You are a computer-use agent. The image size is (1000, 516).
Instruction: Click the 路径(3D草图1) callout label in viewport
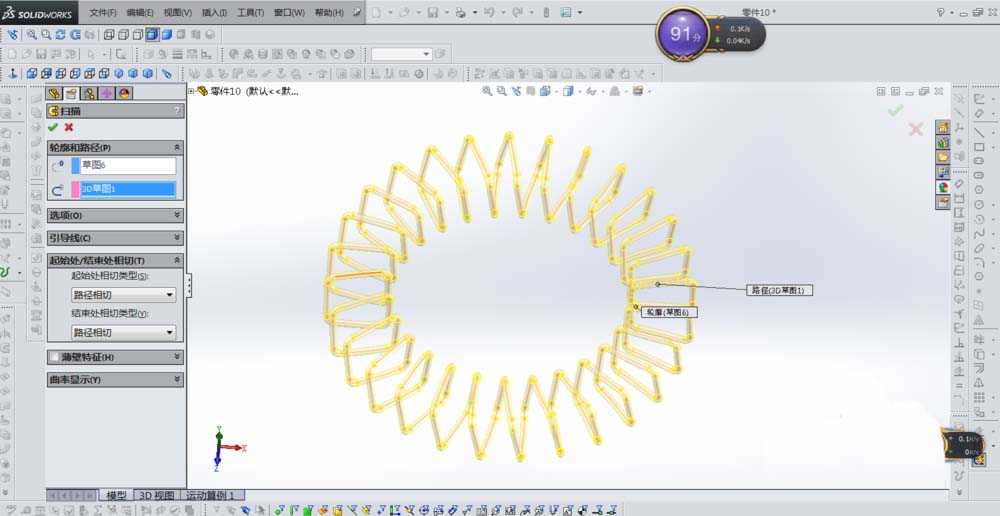coord(779,290)
